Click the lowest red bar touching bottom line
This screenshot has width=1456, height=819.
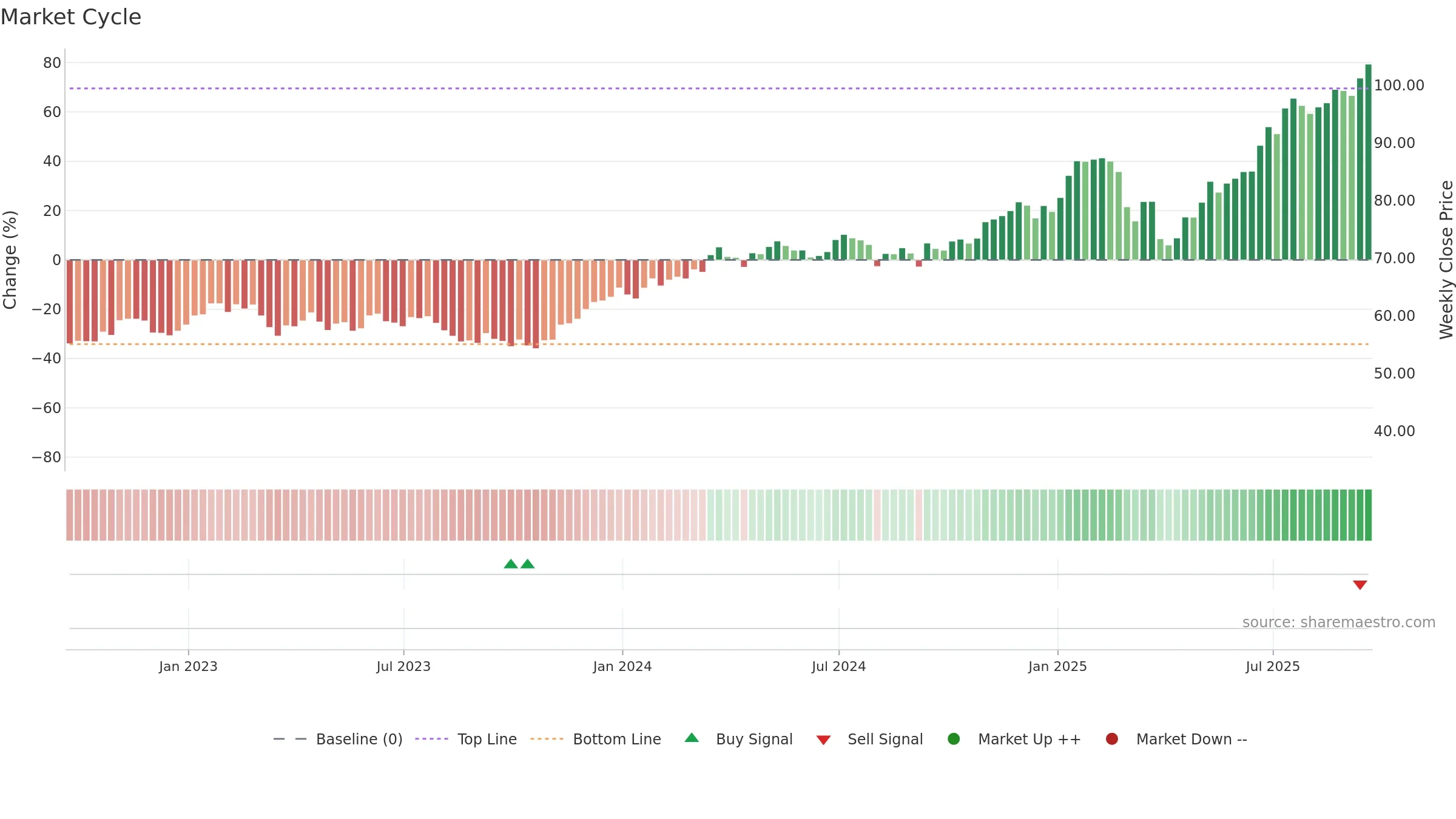pyautogui.click(x=536, y=304)
